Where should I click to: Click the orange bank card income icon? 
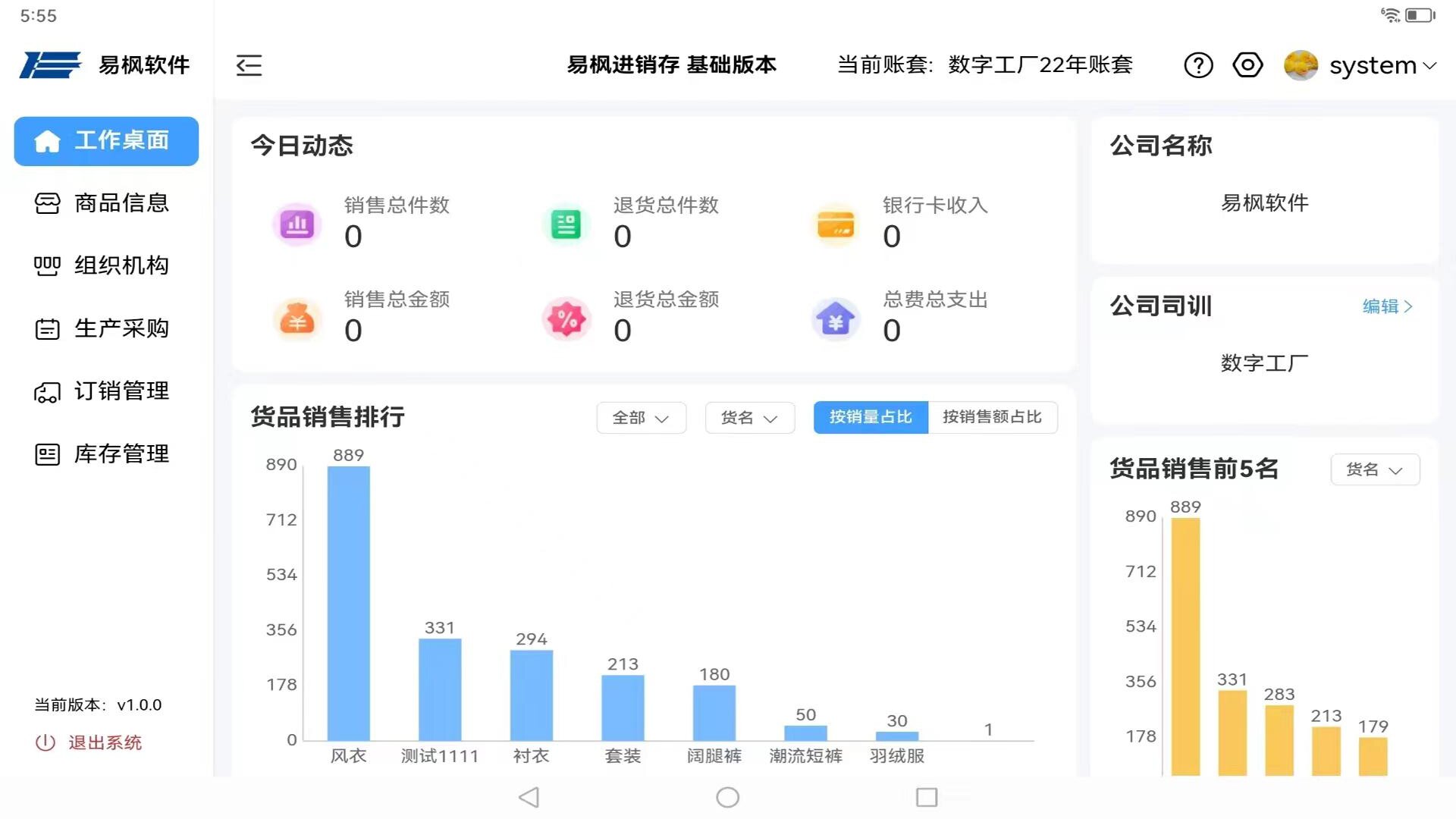(x=835, y=224)
